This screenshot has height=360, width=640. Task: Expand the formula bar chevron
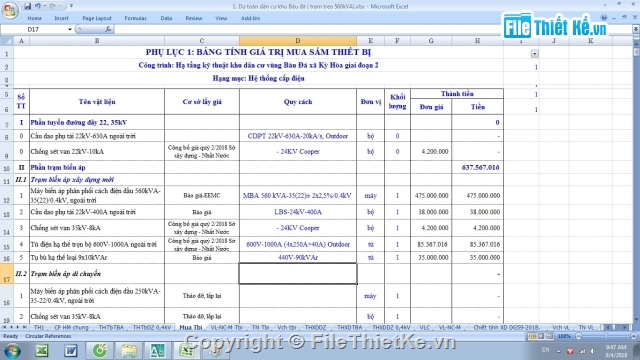[636, 29]
